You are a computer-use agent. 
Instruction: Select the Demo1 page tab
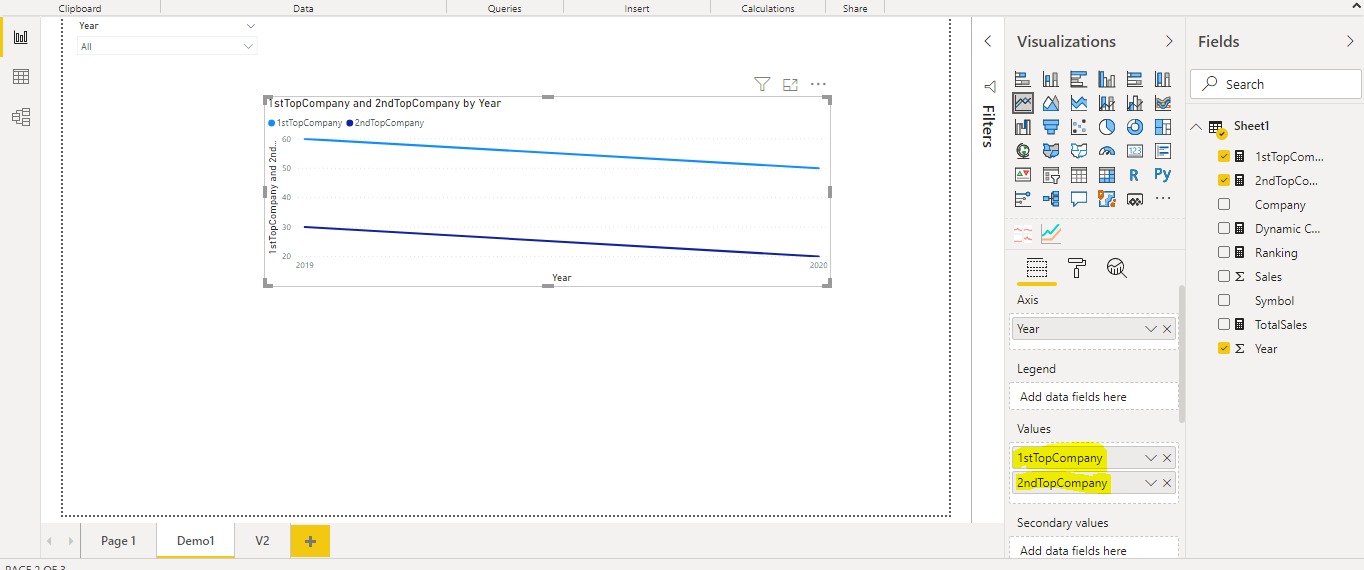pyautogui.click(x=196, y=541)
